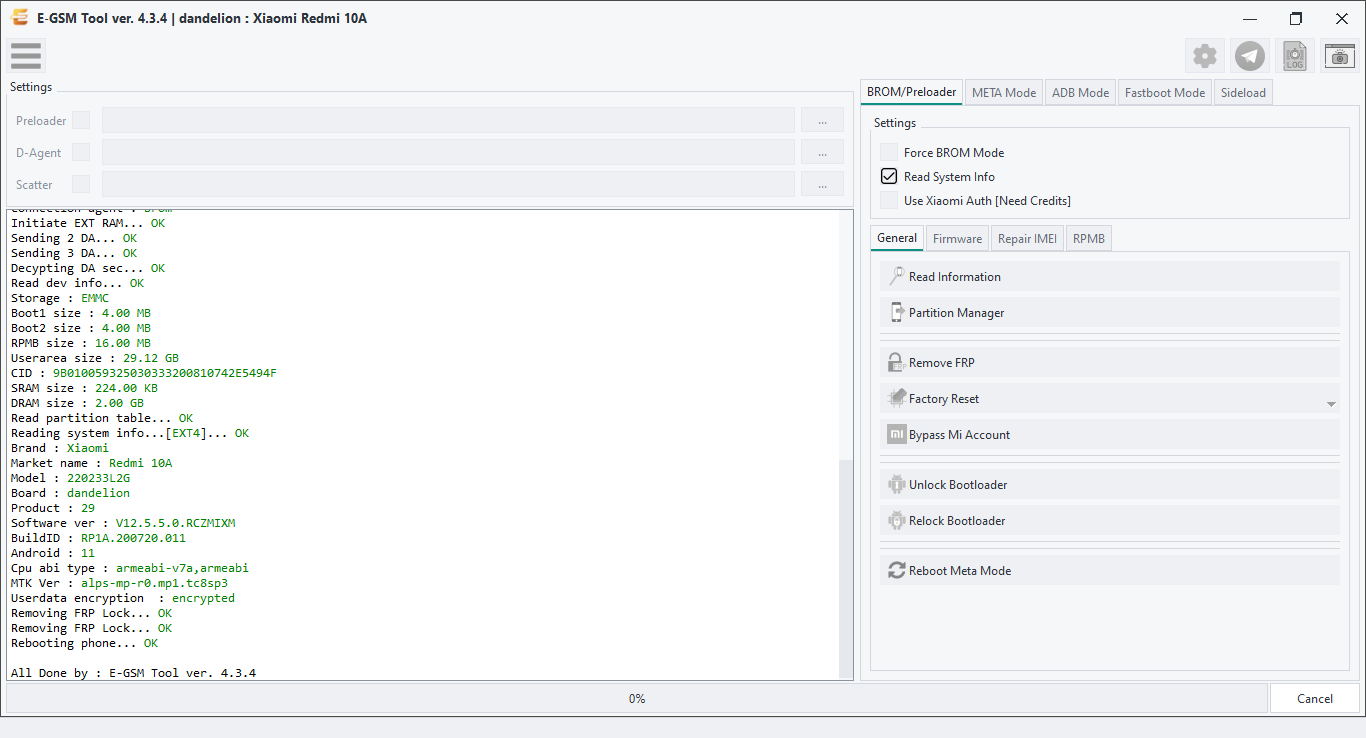Click the D-Agent path field
This screenshot has width=1366, height=738.
click(448, 152)
